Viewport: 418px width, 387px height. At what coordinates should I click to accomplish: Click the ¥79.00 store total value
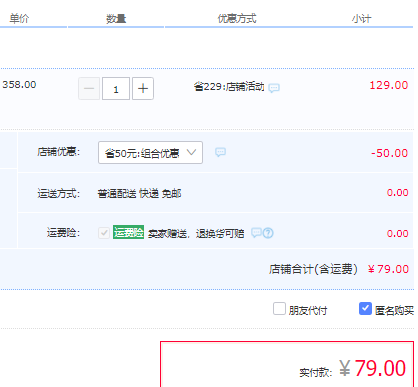tap(389, 269)
